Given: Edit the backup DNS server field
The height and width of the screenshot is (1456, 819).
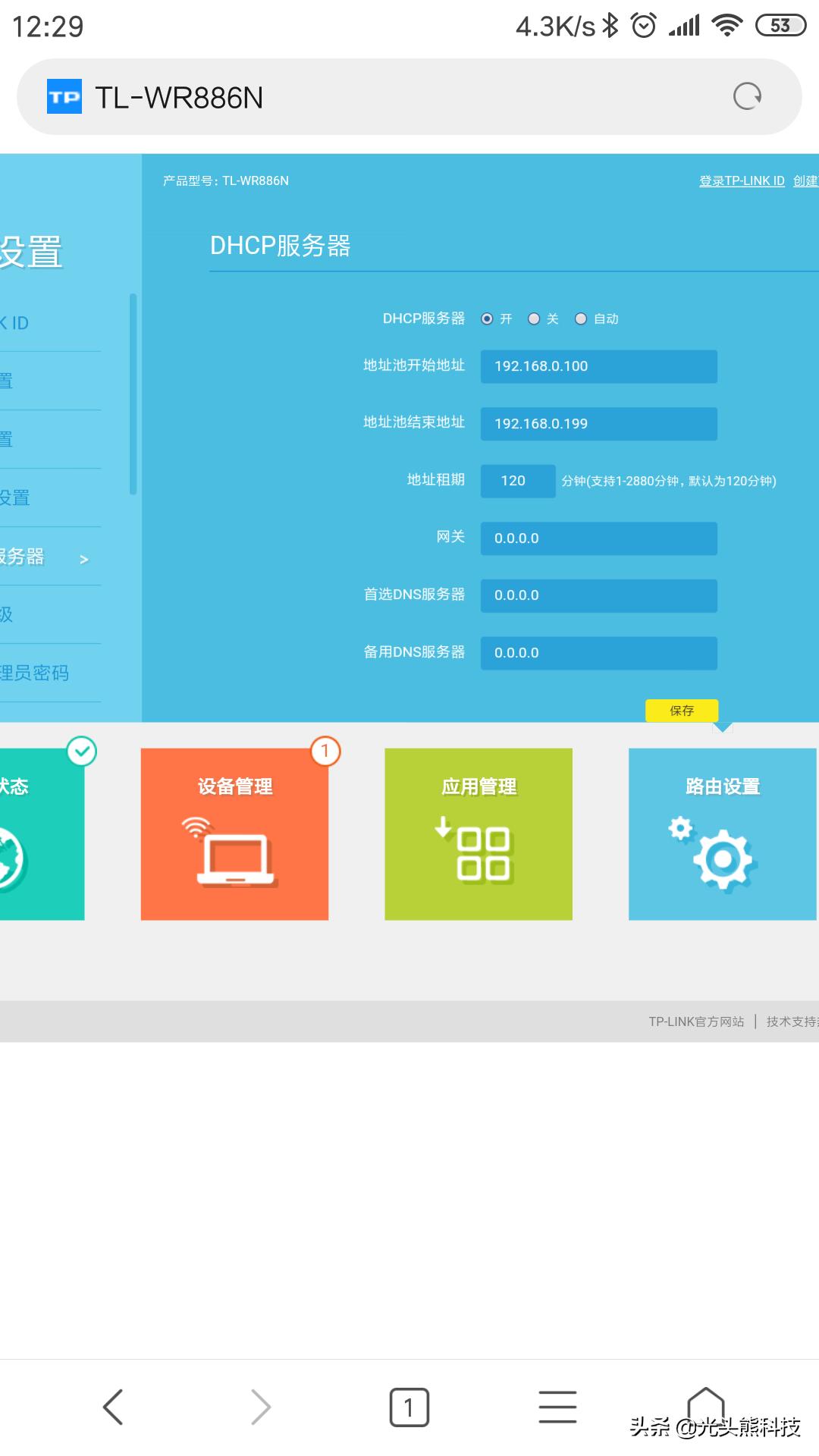Looking at the screenshot, I should [x=598, y=653].
